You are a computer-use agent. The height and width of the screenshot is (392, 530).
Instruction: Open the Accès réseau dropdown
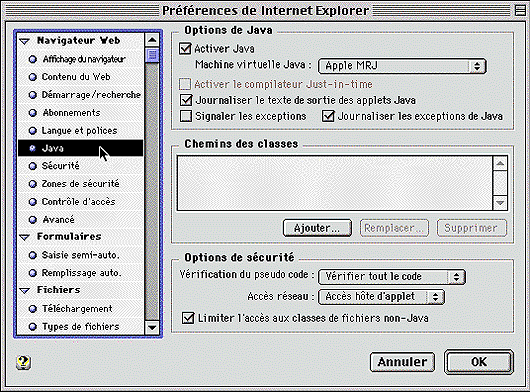pos(381,297)
